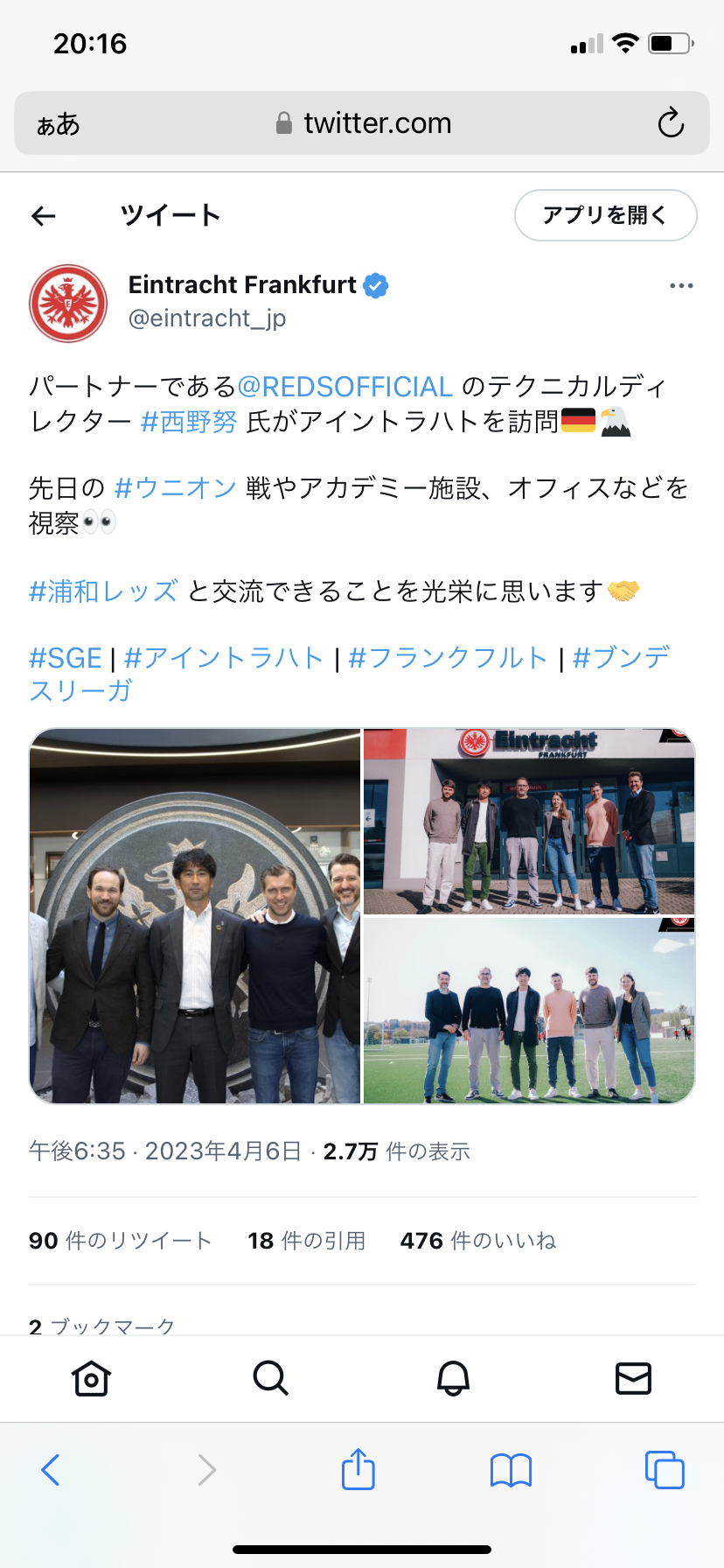Open notifications bell tab
This screenshot has height=1568, width=724.
click(x=453, y=1378)
